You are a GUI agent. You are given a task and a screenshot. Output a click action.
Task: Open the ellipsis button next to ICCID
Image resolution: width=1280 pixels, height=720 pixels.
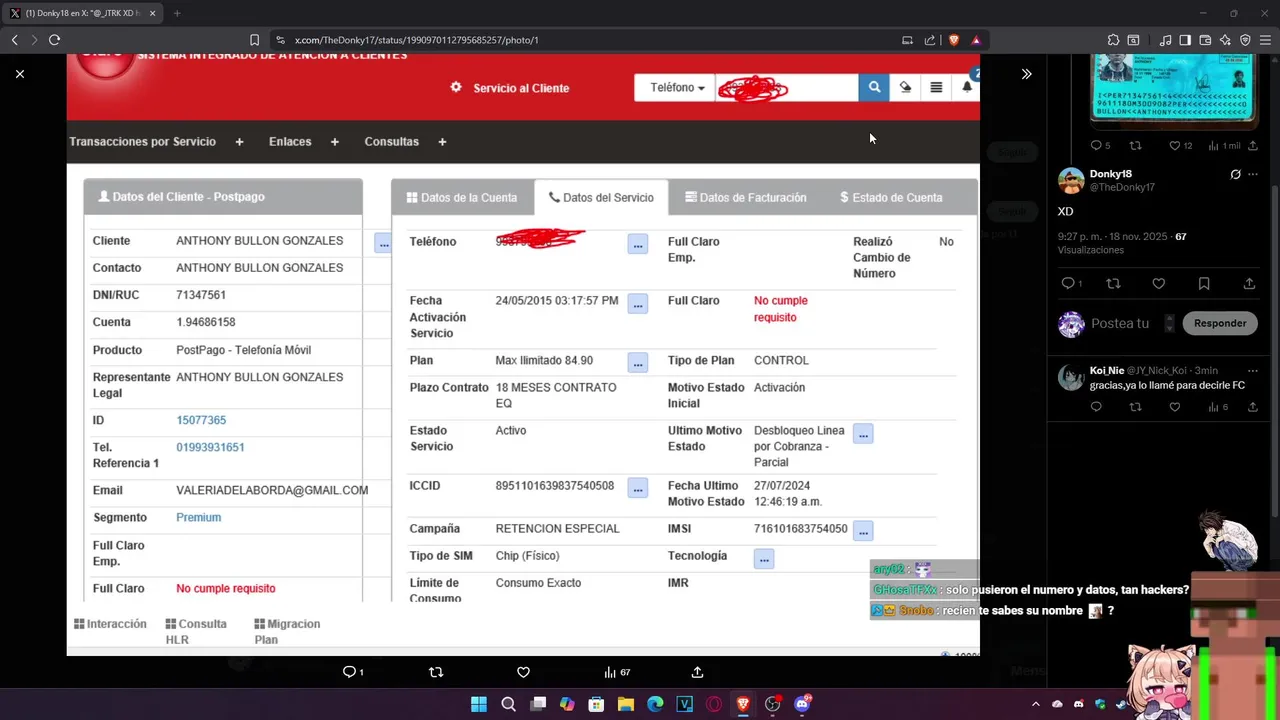point(638,488)
